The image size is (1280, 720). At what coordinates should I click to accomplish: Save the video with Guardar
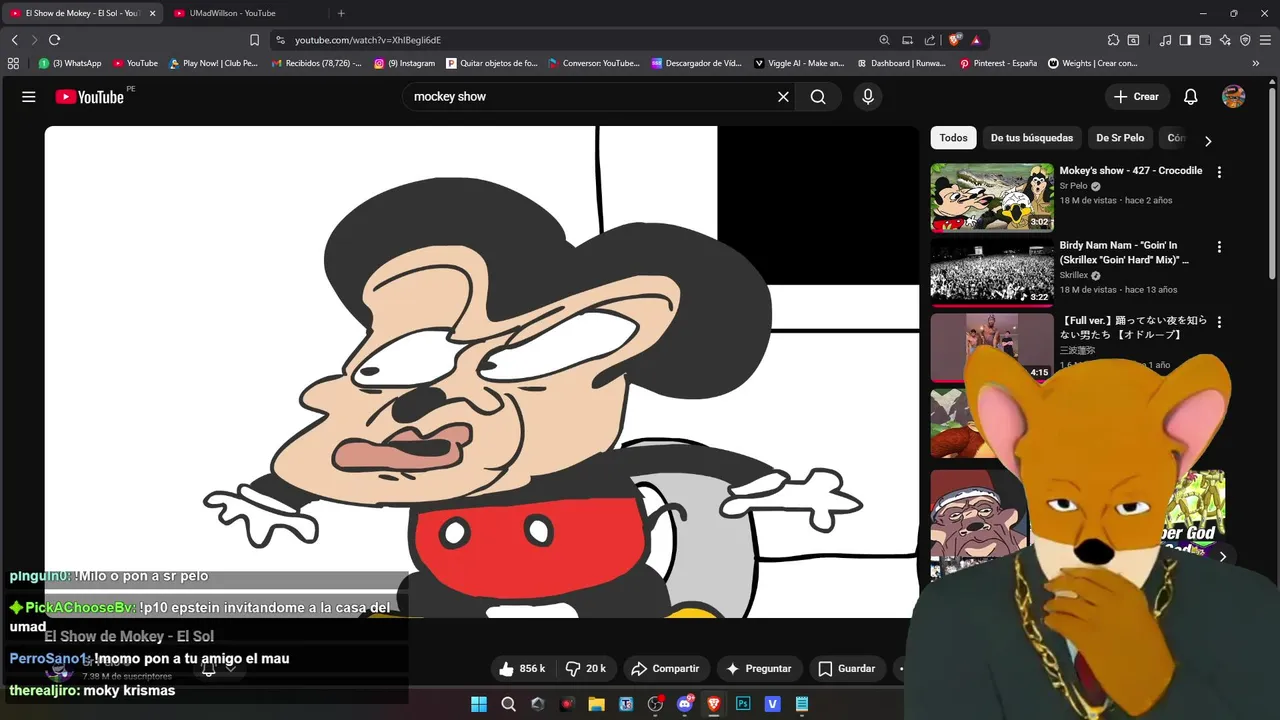pos(846,668)
